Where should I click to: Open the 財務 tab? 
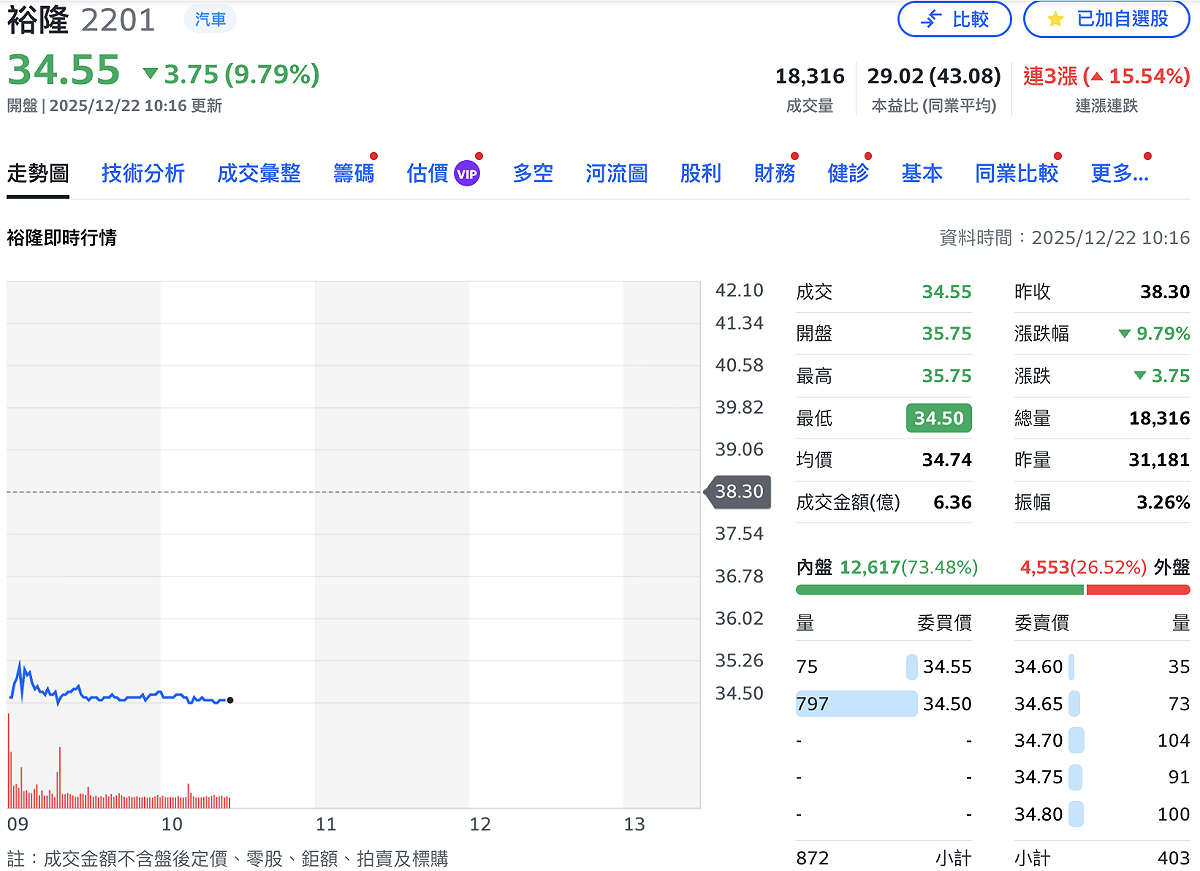[x=775, y=173]
